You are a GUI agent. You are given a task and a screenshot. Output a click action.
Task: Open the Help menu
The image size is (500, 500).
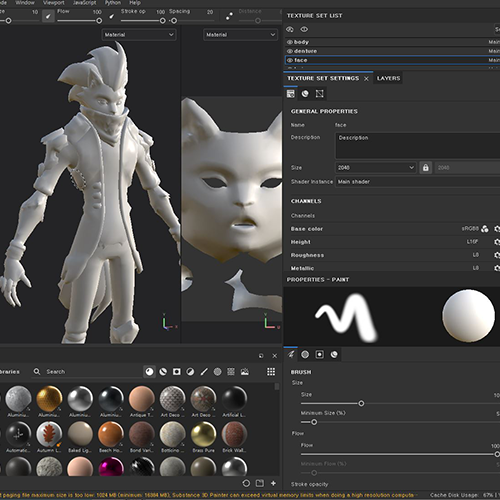coord(135,3)
